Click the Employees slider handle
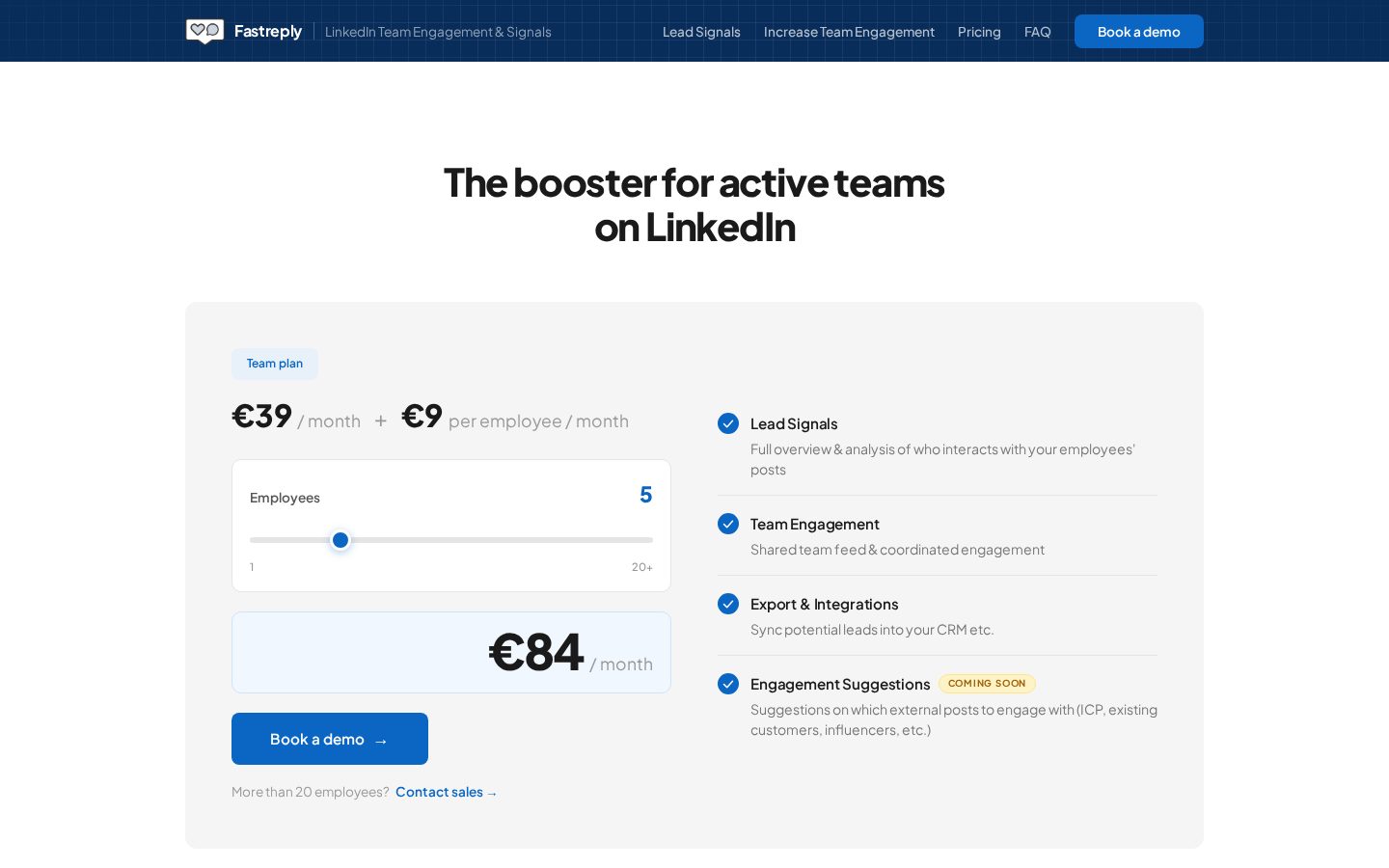 pos(340,540)
